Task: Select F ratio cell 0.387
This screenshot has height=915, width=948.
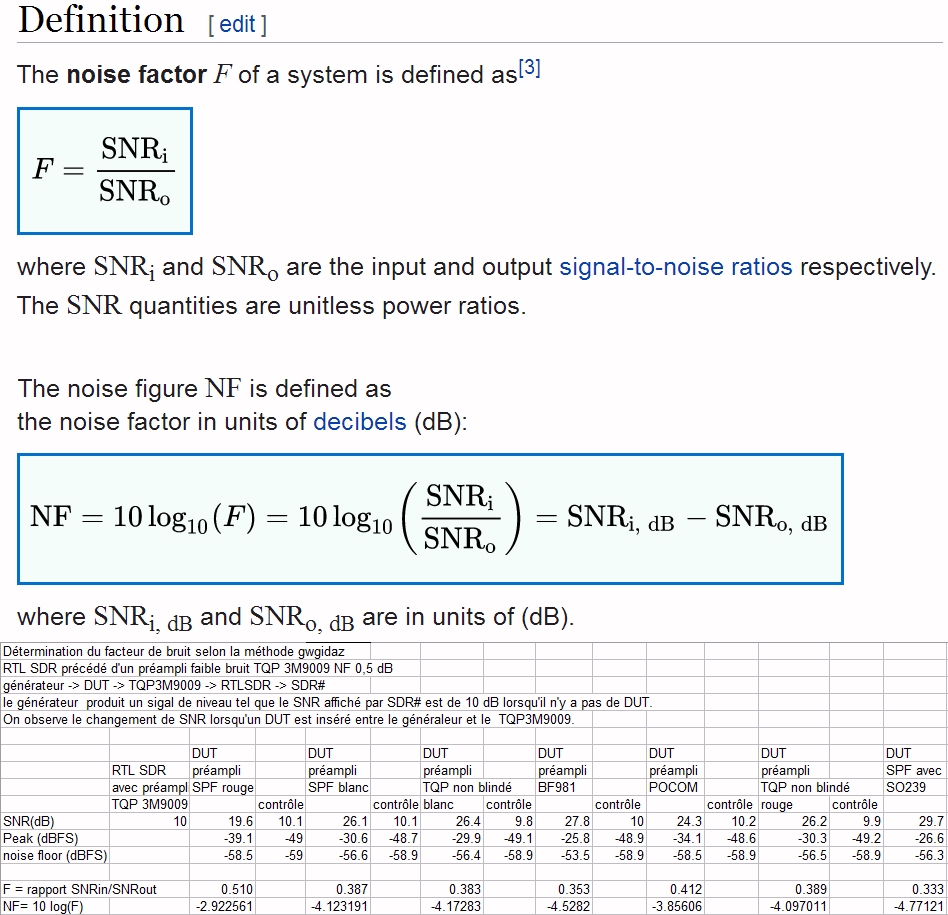Action: coord(352,889)
